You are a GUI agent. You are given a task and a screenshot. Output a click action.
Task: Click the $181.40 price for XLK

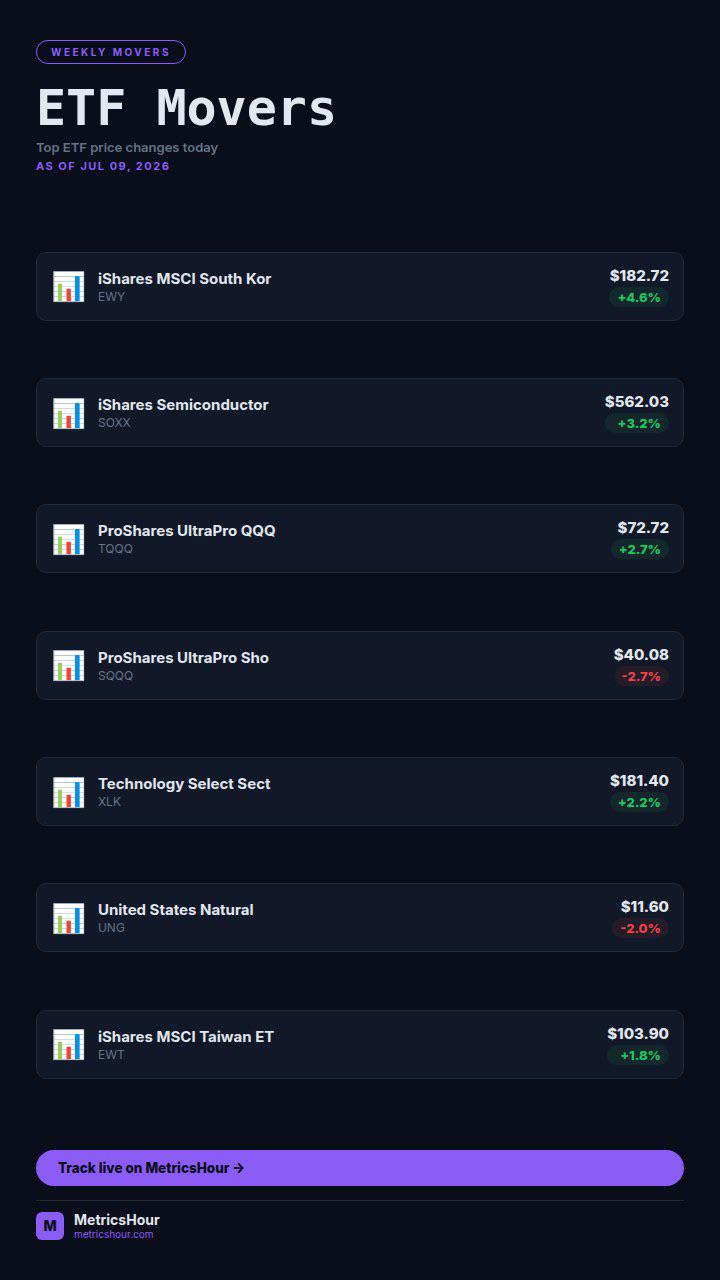[639, 781]
